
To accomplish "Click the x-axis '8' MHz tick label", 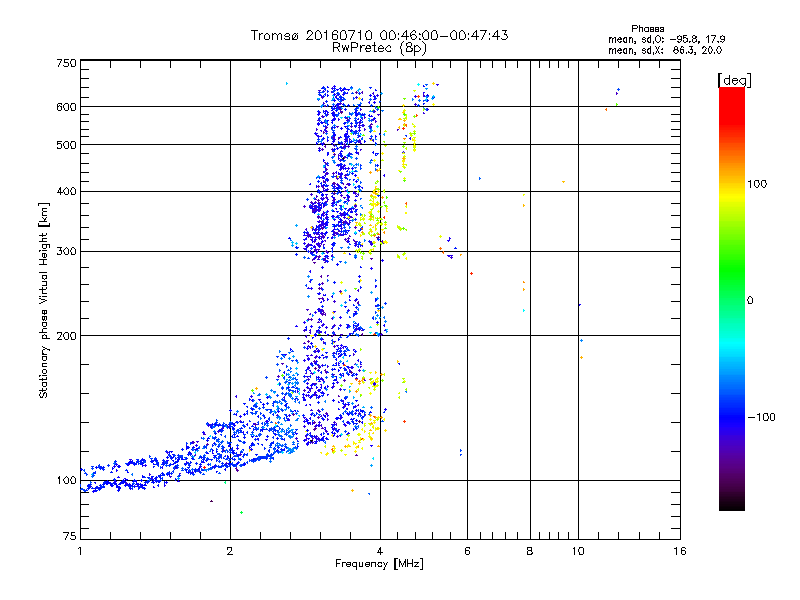I will [530, 551].
